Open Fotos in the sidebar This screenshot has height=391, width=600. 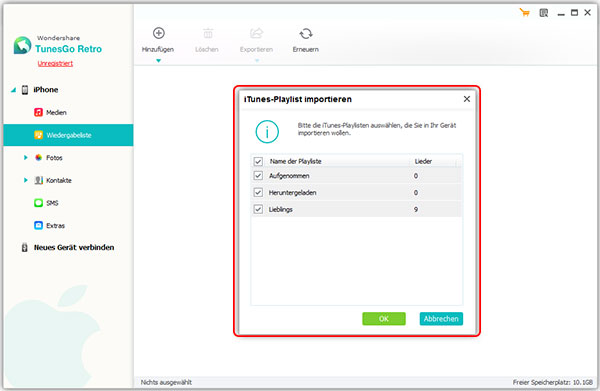[x=54, y=158]
